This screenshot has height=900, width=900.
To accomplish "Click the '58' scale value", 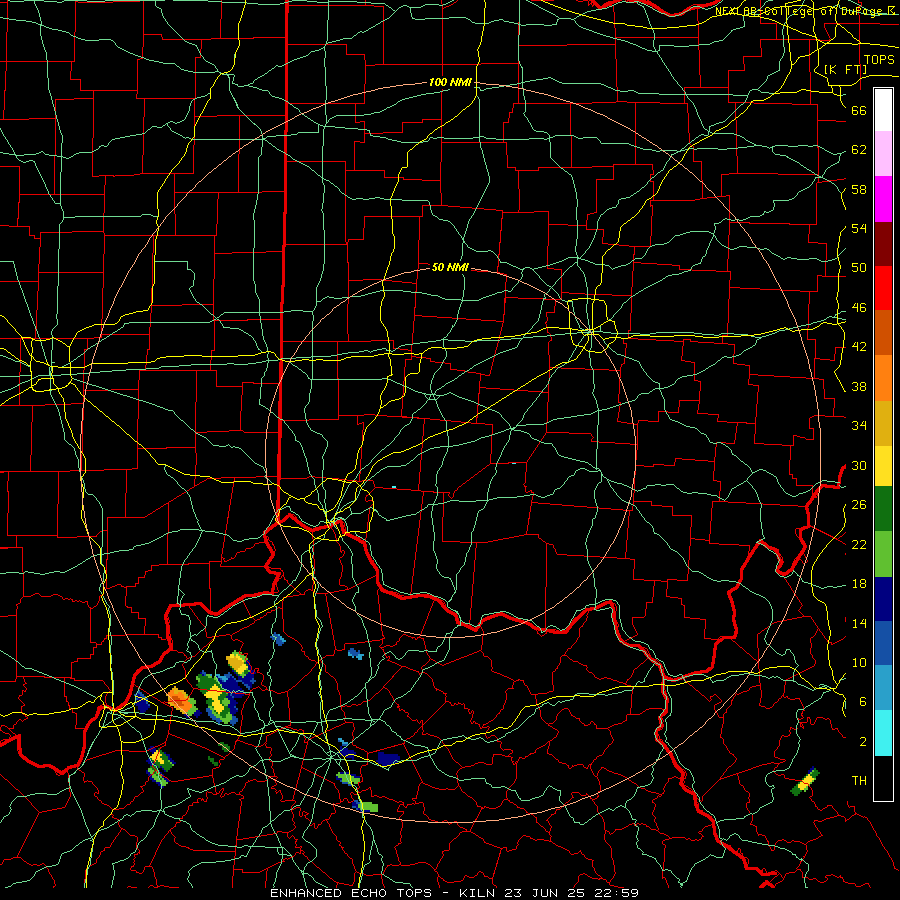I will (x=859, y=189).
